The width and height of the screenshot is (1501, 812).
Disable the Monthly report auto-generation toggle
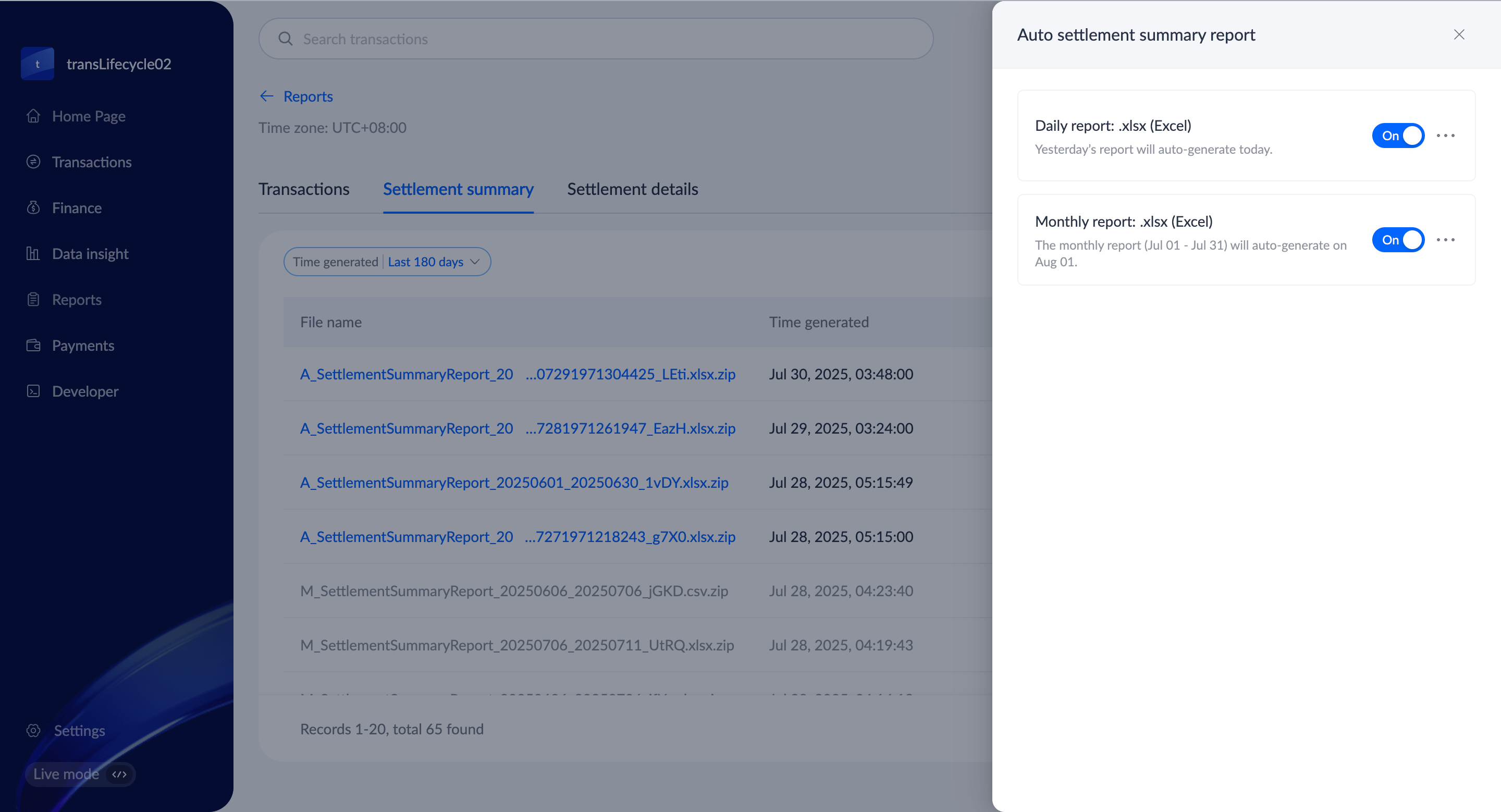(1397, 240)
